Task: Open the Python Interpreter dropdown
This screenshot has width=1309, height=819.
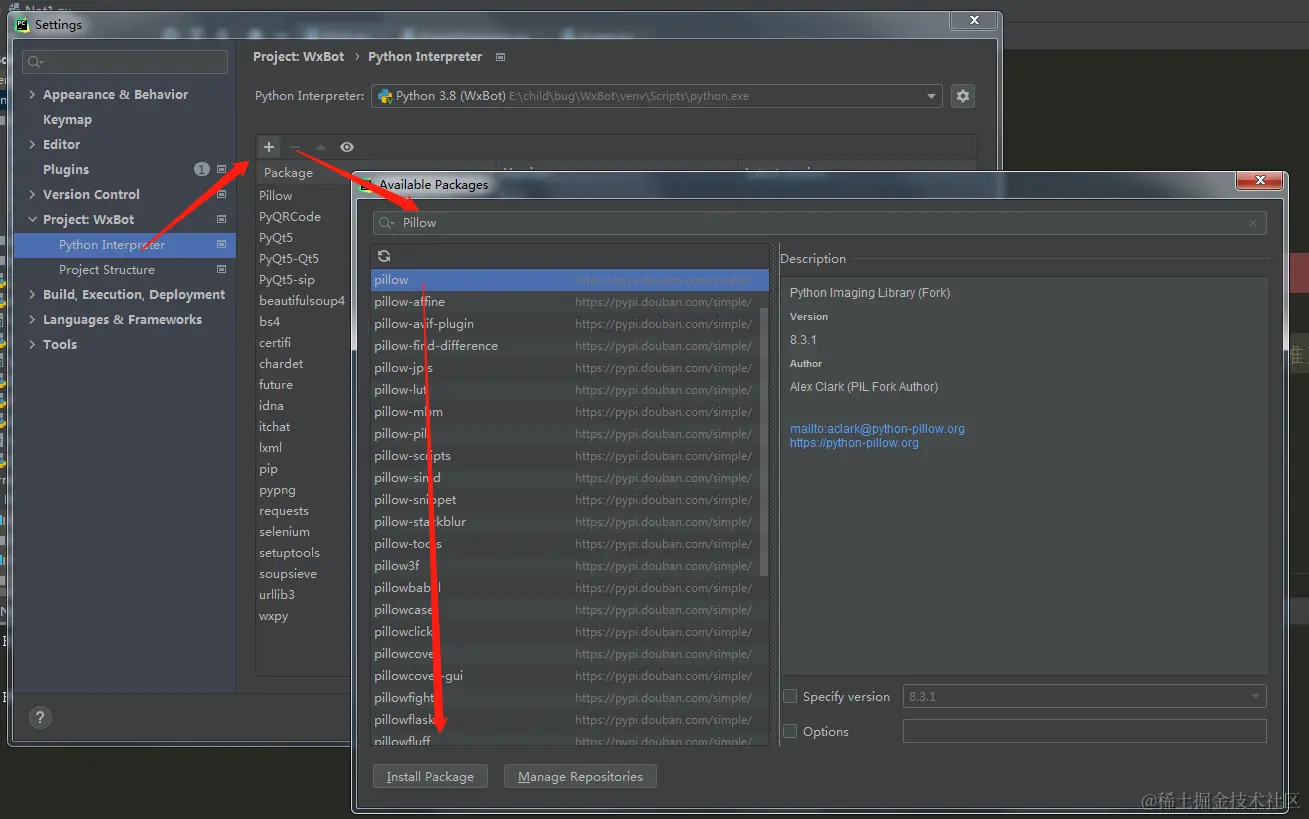Action: 656,96
